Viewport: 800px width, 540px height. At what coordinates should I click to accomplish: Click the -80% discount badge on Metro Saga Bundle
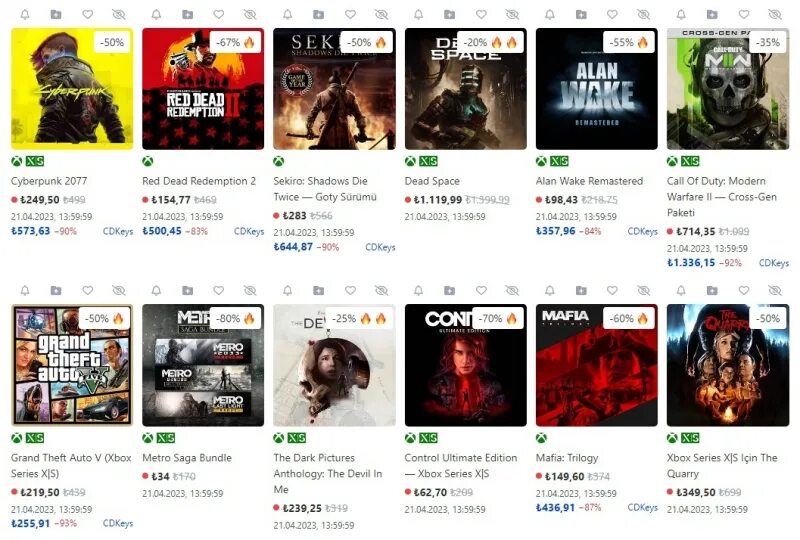[235, 318]
